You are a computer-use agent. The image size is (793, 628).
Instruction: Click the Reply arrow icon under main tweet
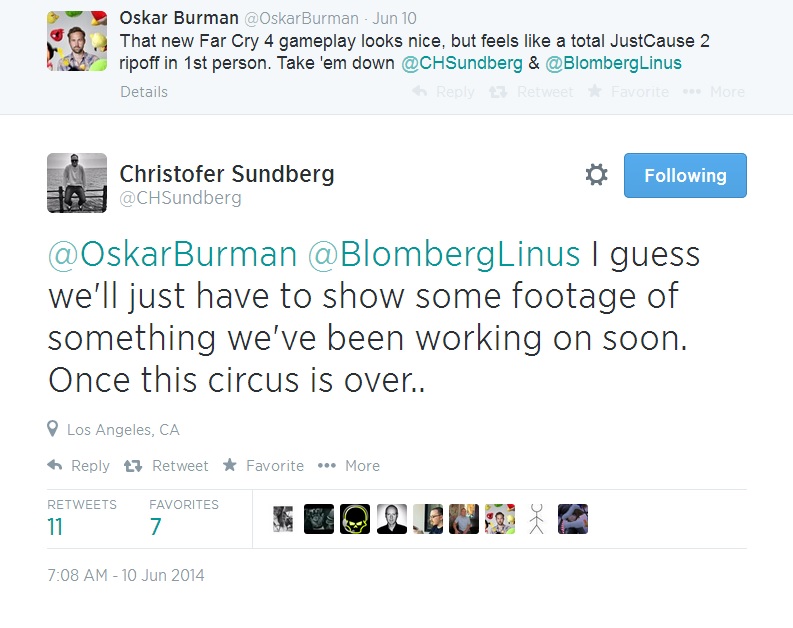(x=55, y=466)
